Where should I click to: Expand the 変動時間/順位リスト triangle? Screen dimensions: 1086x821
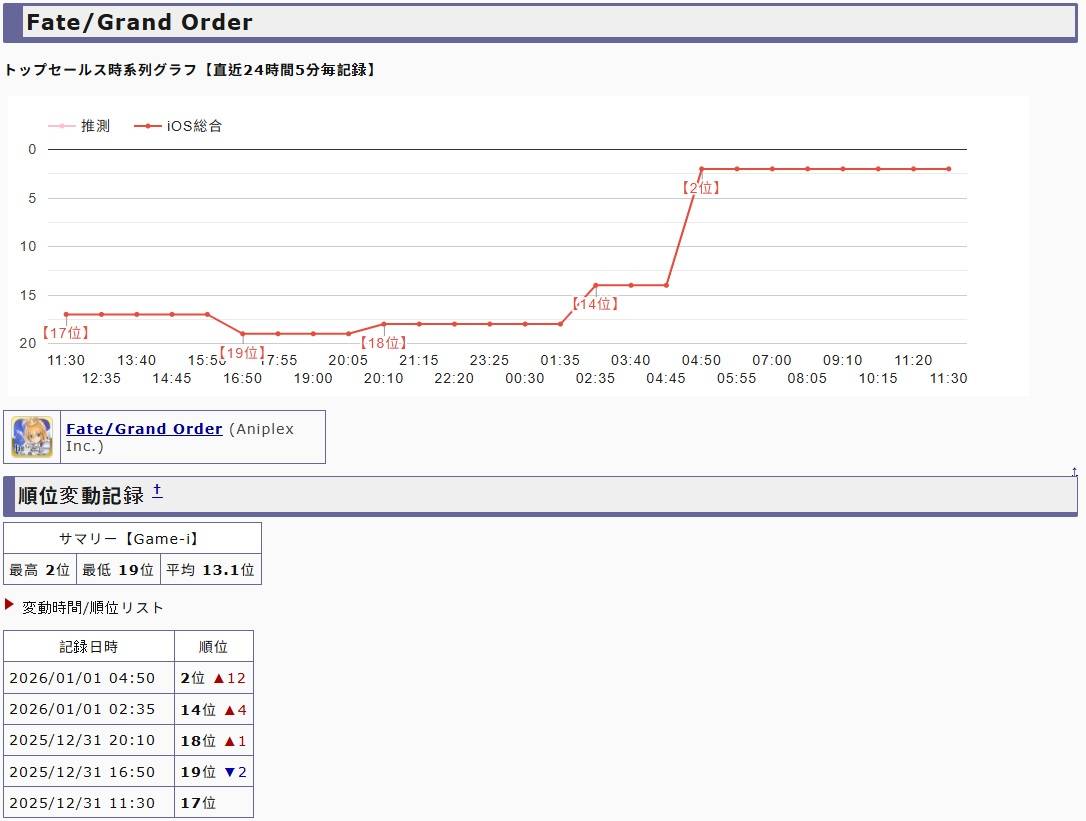tap(10, 605)
